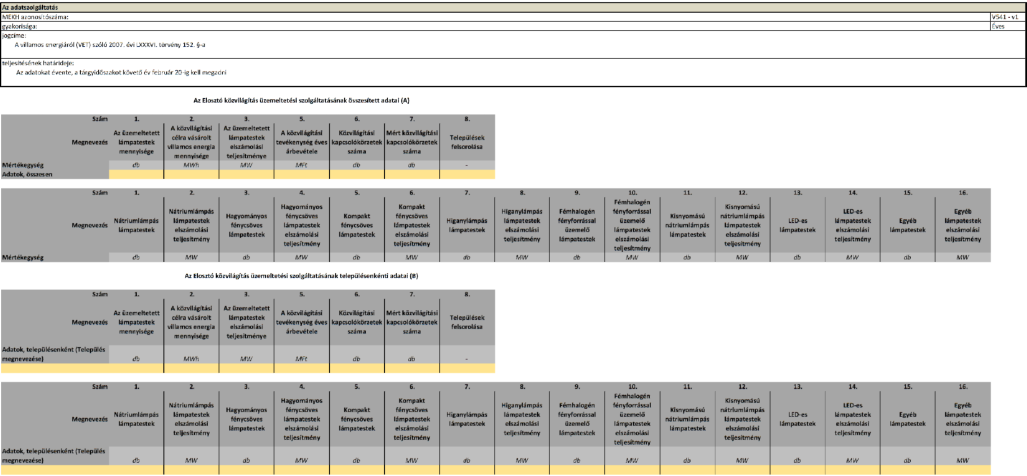Click 'Adatok, összesen' cell under 'elszámolási teljesítménye'
Image resolution: width=1027 pixels, height=476 pixels.
pos(247,174)
